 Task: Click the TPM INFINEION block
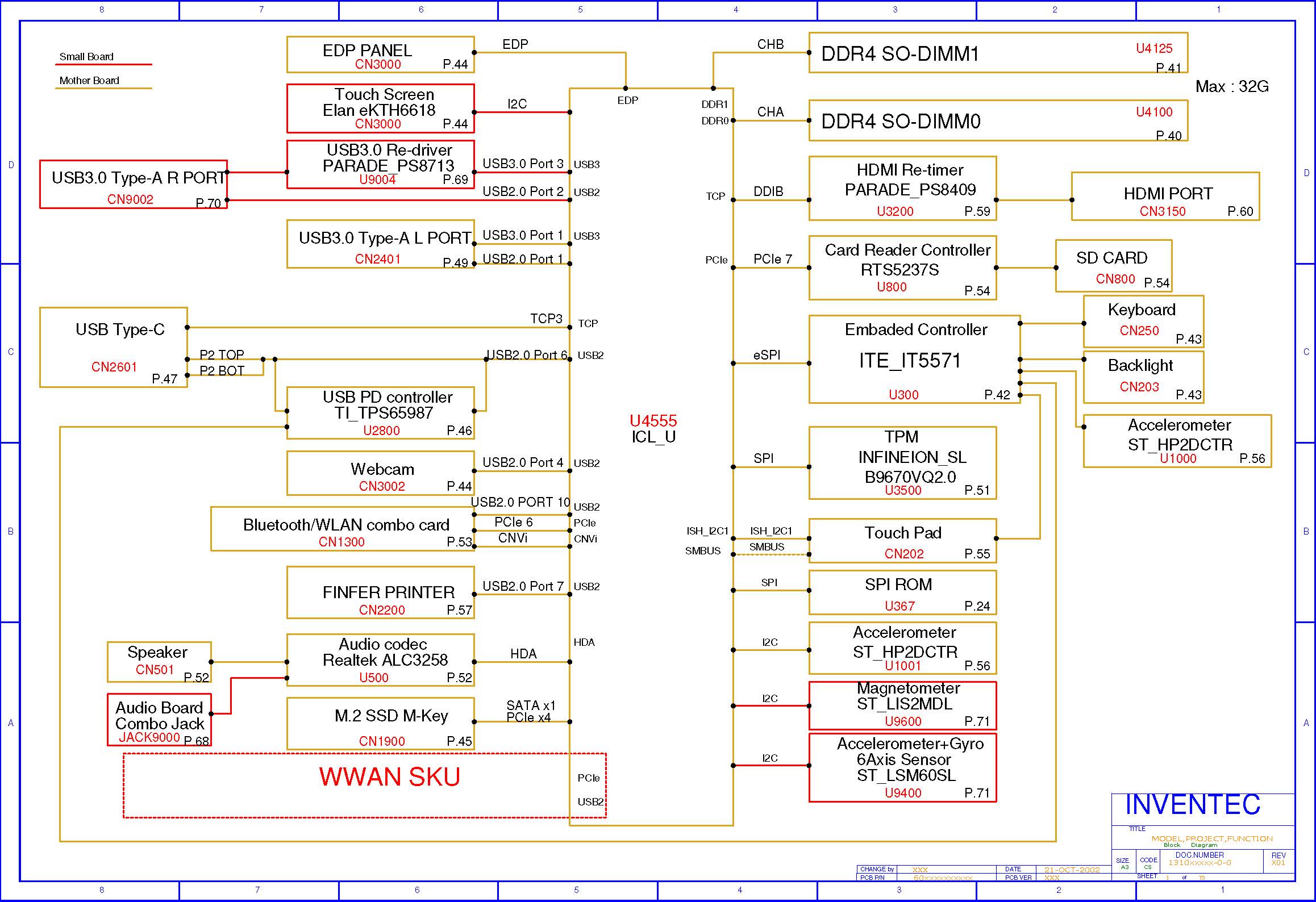[x=902, y=463]
